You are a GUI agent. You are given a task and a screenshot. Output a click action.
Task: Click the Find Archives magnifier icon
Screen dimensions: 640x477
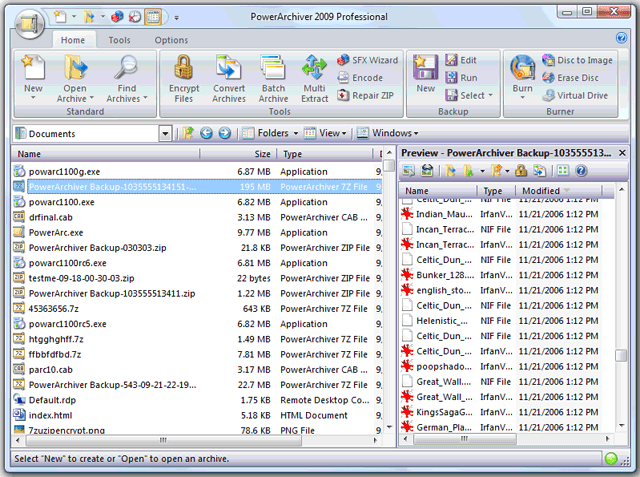[126, 67]
